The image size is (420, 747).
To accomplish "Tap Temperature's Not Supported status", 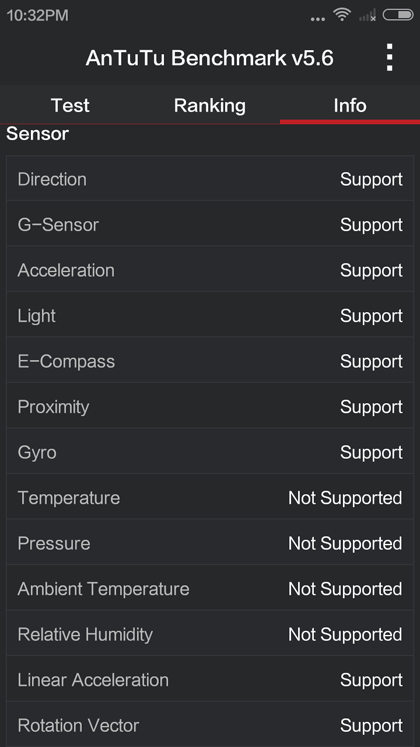I will point(345,498).
